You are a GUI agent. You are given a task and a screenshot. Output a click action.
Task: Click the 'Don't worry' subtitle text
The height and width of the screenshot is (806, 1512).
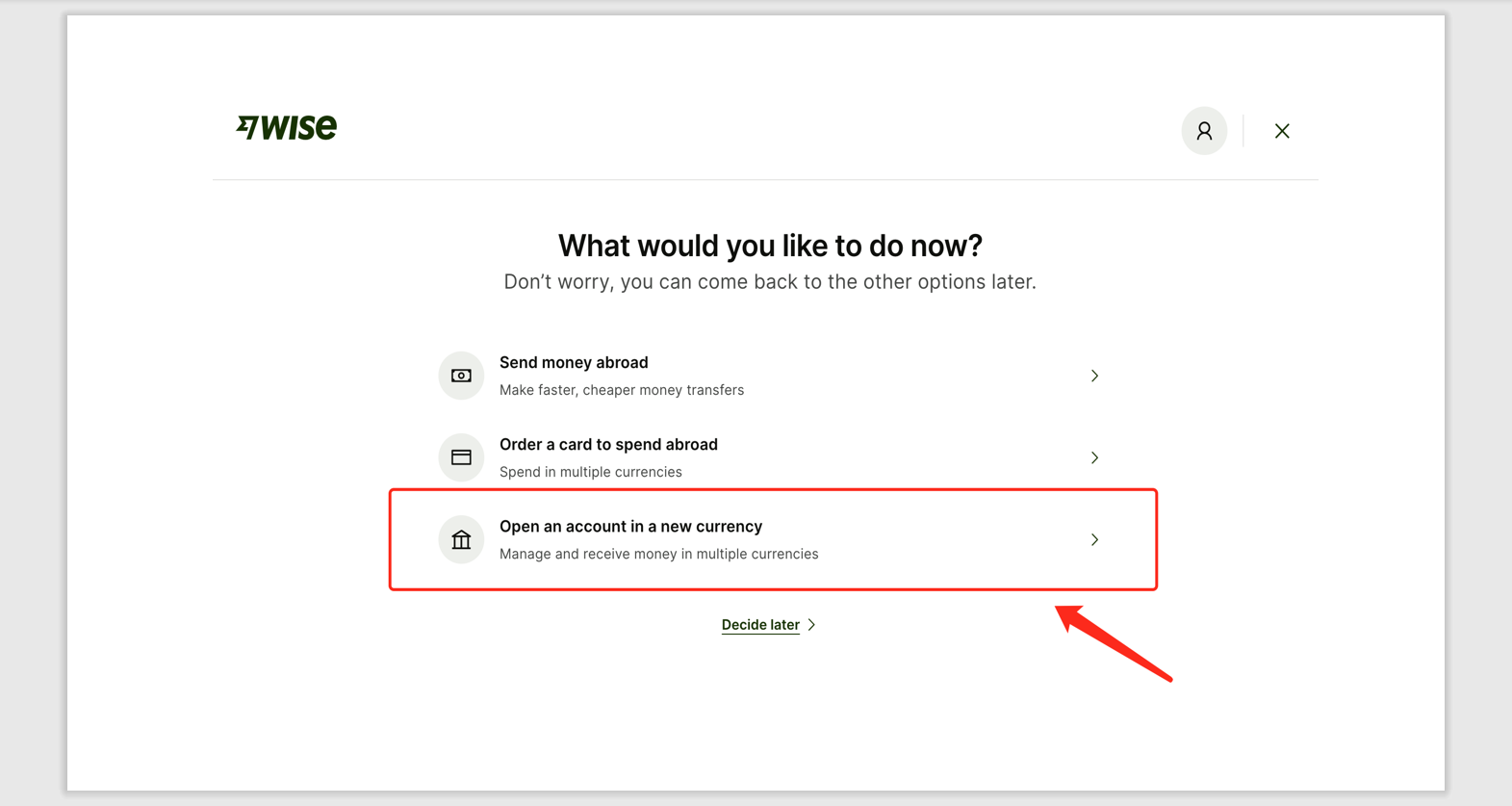tap(770, 282)
